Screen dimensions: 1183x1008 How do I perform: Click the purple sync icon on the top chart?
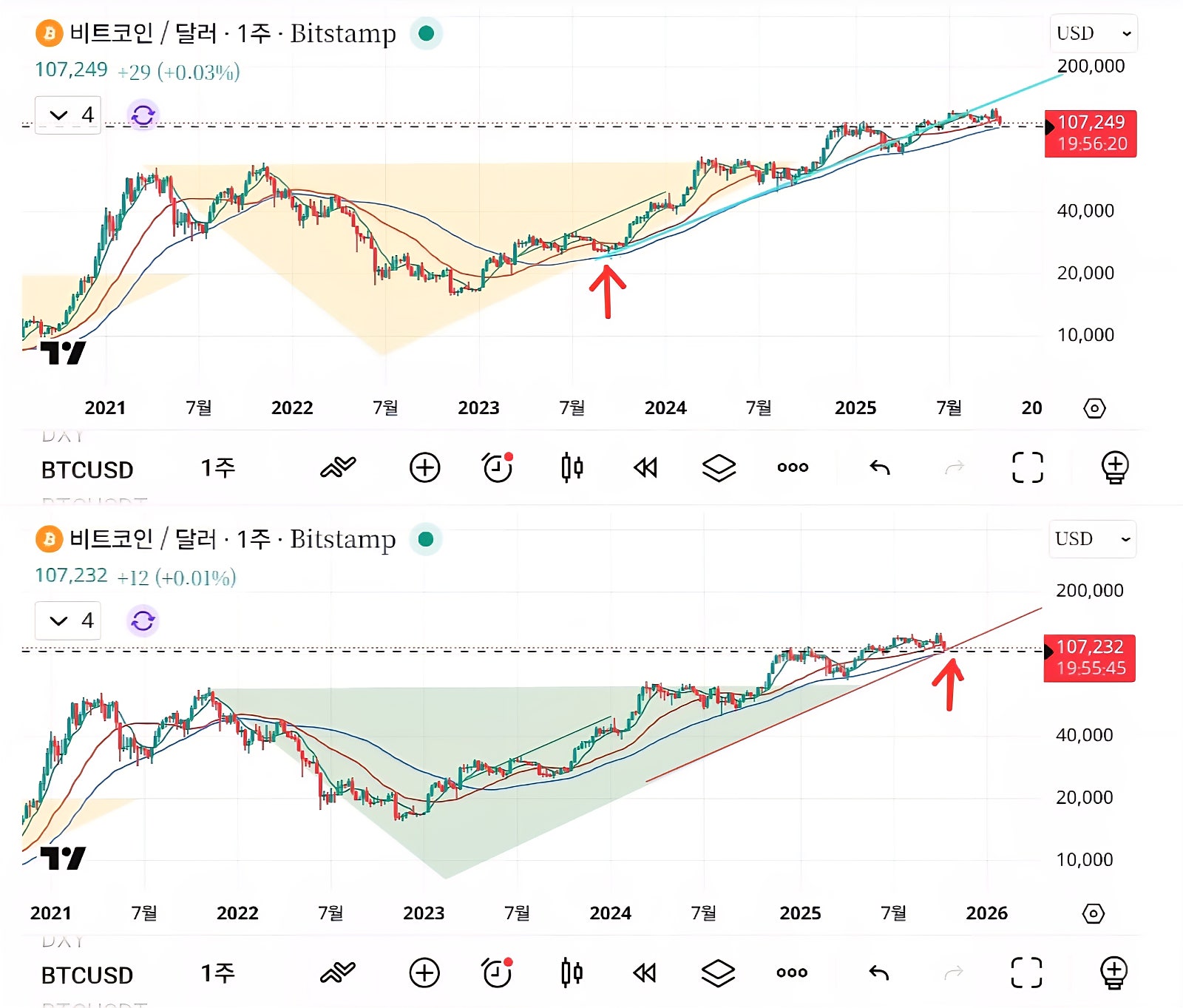pyautogui.click(x=143, y=115)
